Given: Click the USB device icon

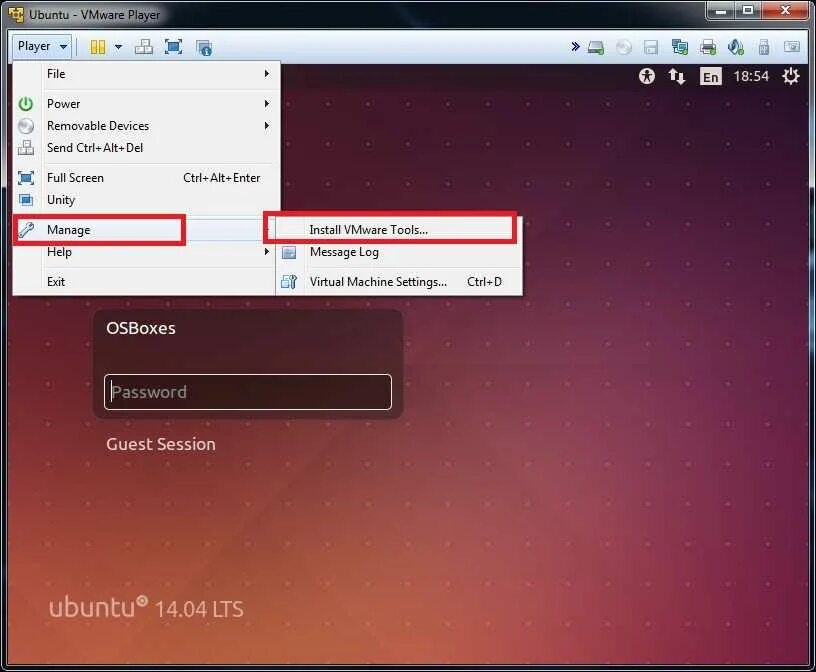Looking at the screenshot, I should [x=763, y=47].
